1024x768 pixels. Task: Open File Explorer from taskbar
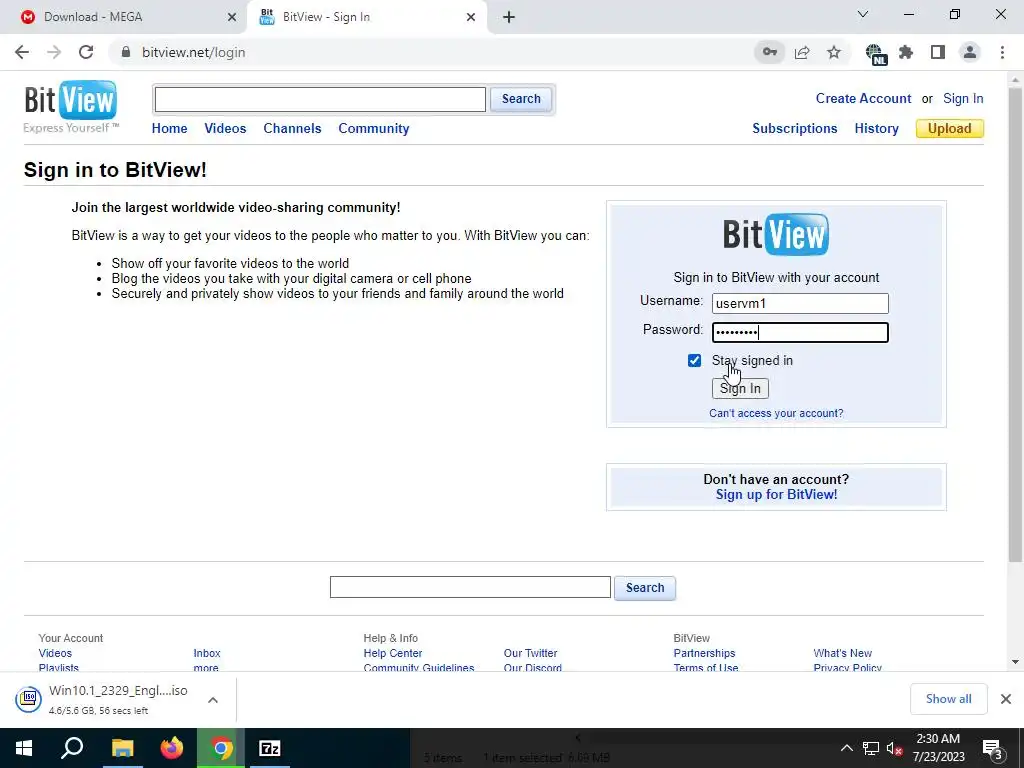(122, 748)
